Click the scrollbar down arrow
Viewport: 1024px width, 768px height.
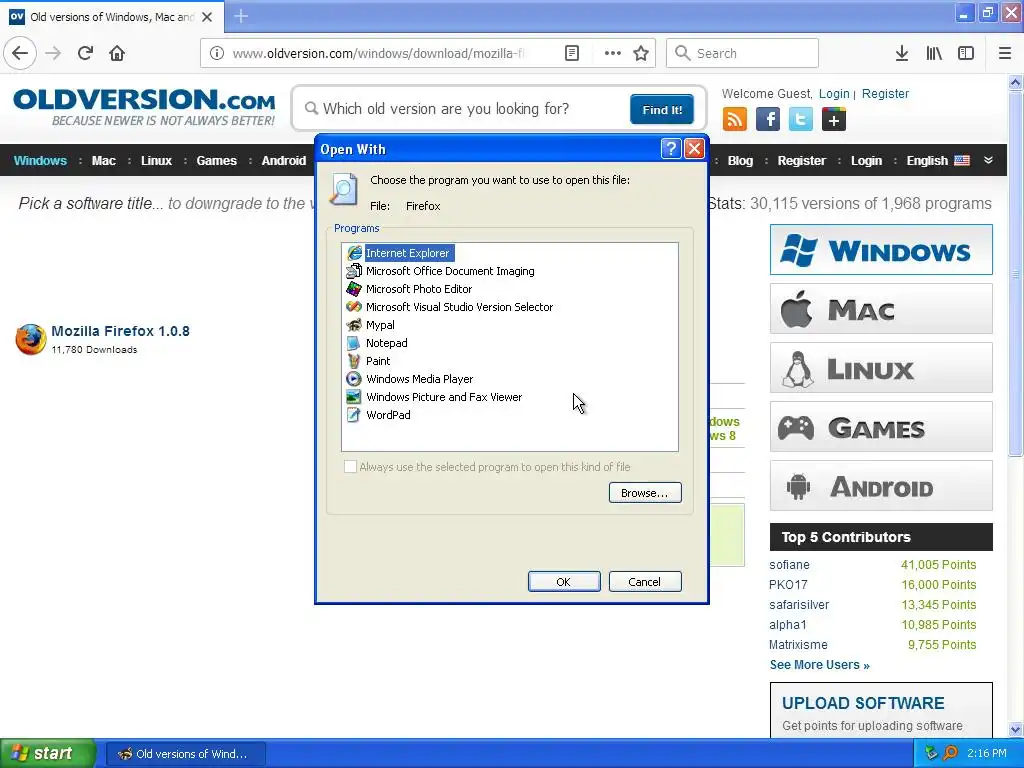(x=1016, y=729)
